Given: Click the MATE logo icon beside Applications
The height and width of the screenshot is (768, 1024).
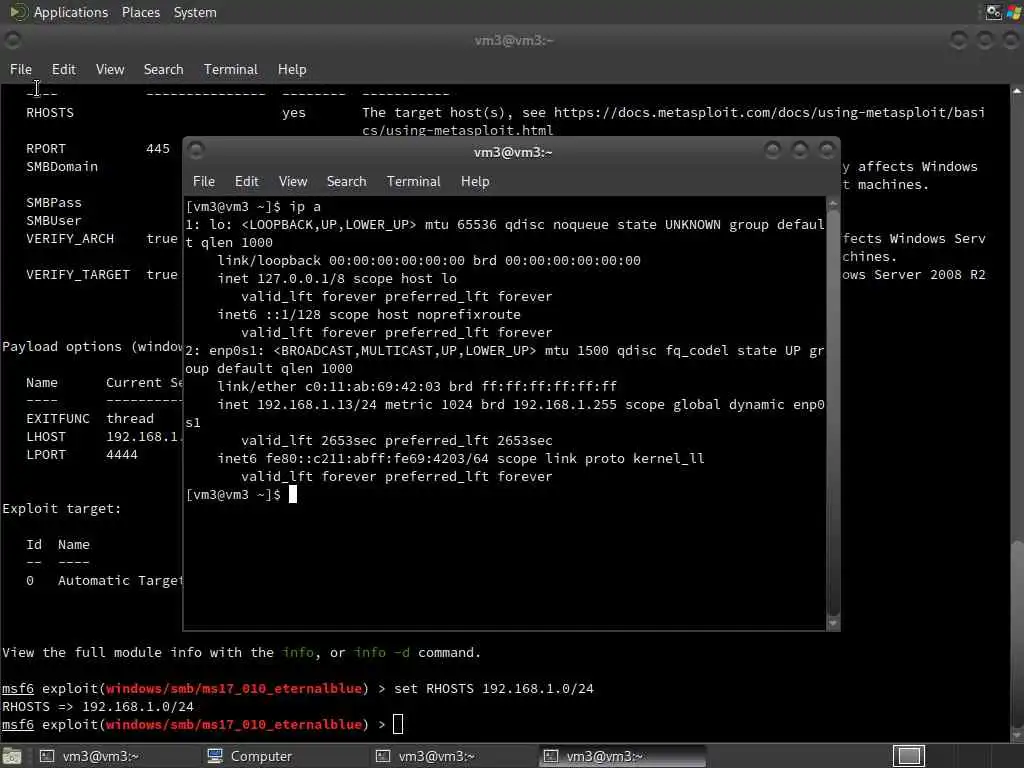Looking at the screenshot, I should (18, 12).
